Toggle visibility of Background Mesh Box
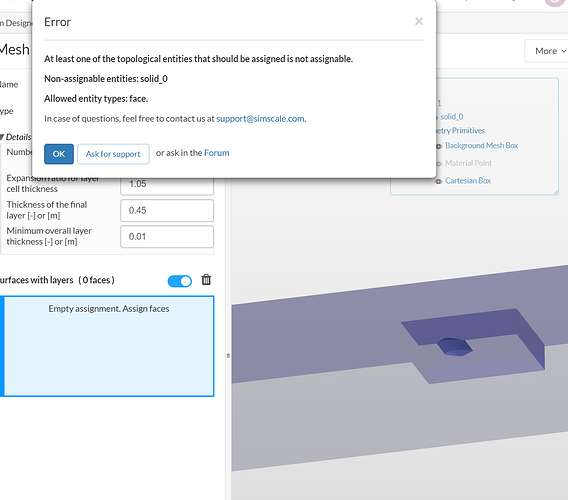 pos(438,146)
